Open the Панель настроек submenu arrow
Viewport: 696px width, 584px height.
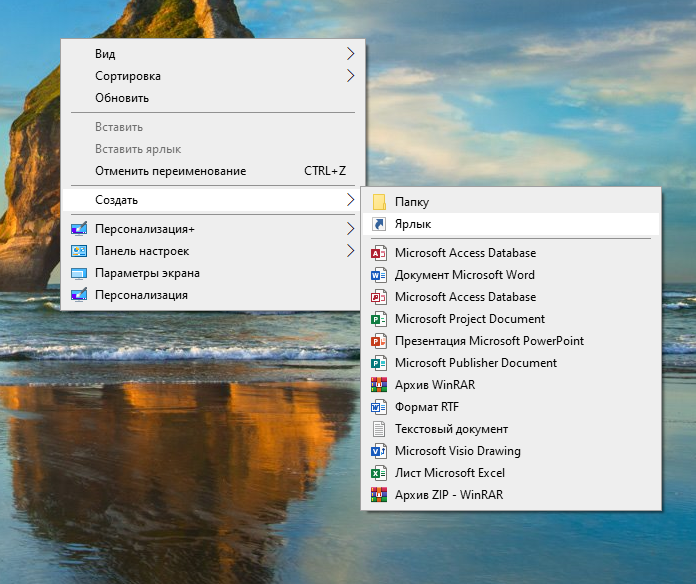350,251
